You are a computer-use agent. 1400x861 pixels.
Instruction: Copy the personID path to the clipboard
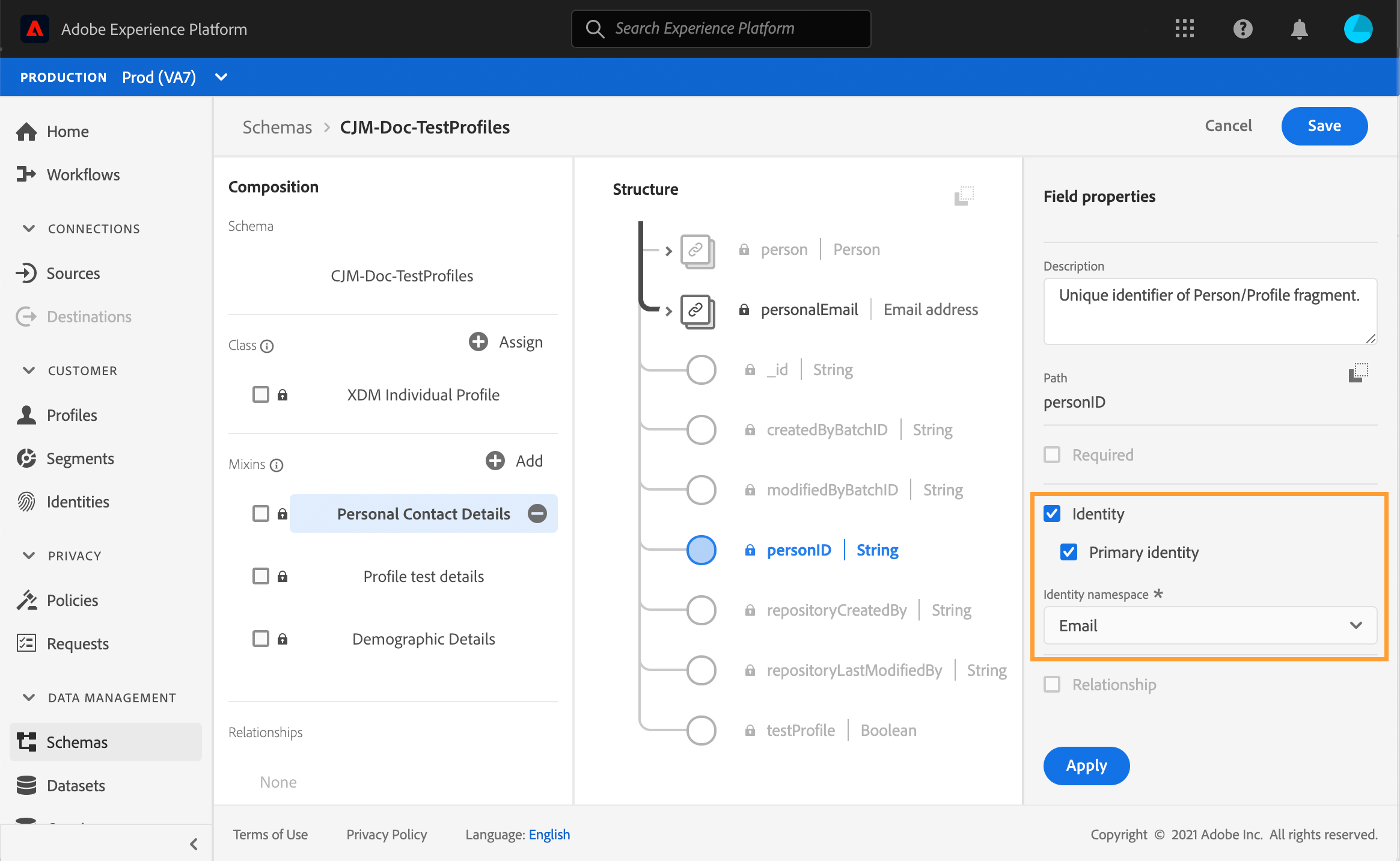point(1358,373)
